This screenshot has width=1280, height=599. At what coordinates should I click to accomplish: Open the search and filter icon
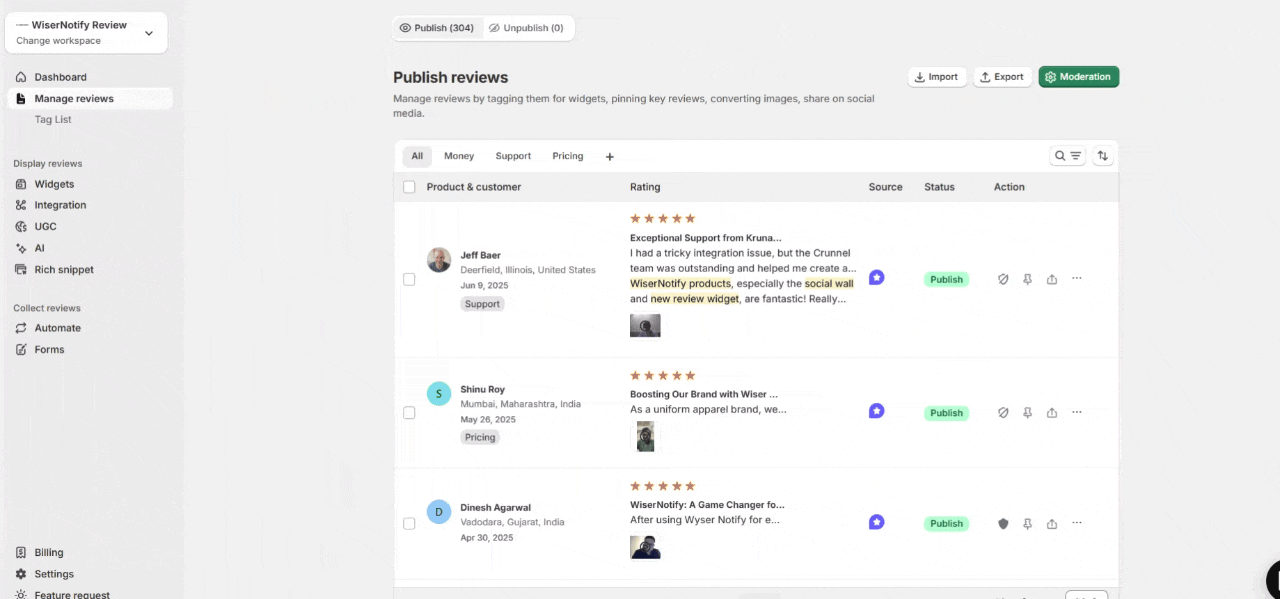pyautogui.click(x=1067, y=156)
